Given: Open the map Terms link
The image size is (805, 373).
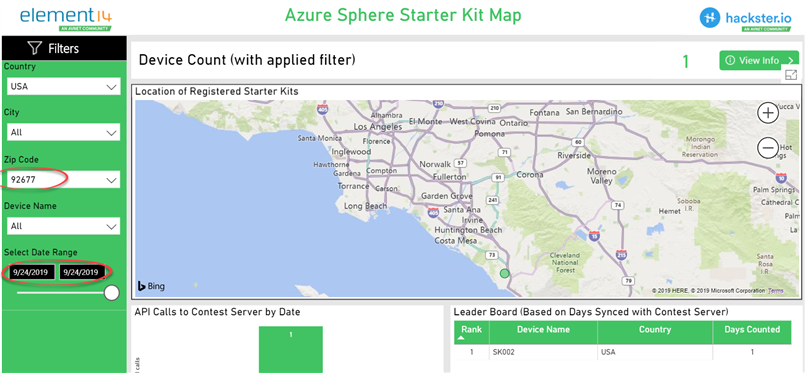Looking at the screenshot, I should pyautogui.click(x=775, y=291).
